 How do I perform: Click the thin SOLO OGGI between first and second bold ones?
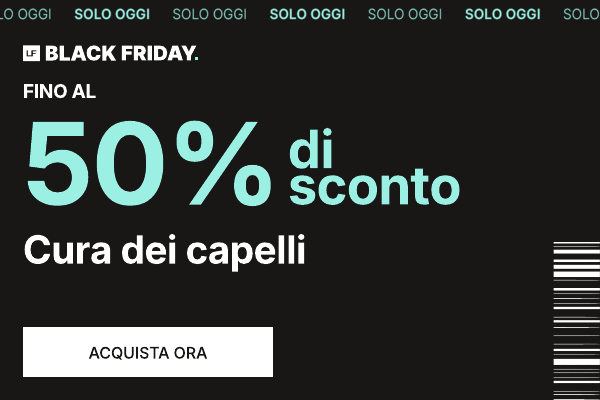[x=208, y=15]
